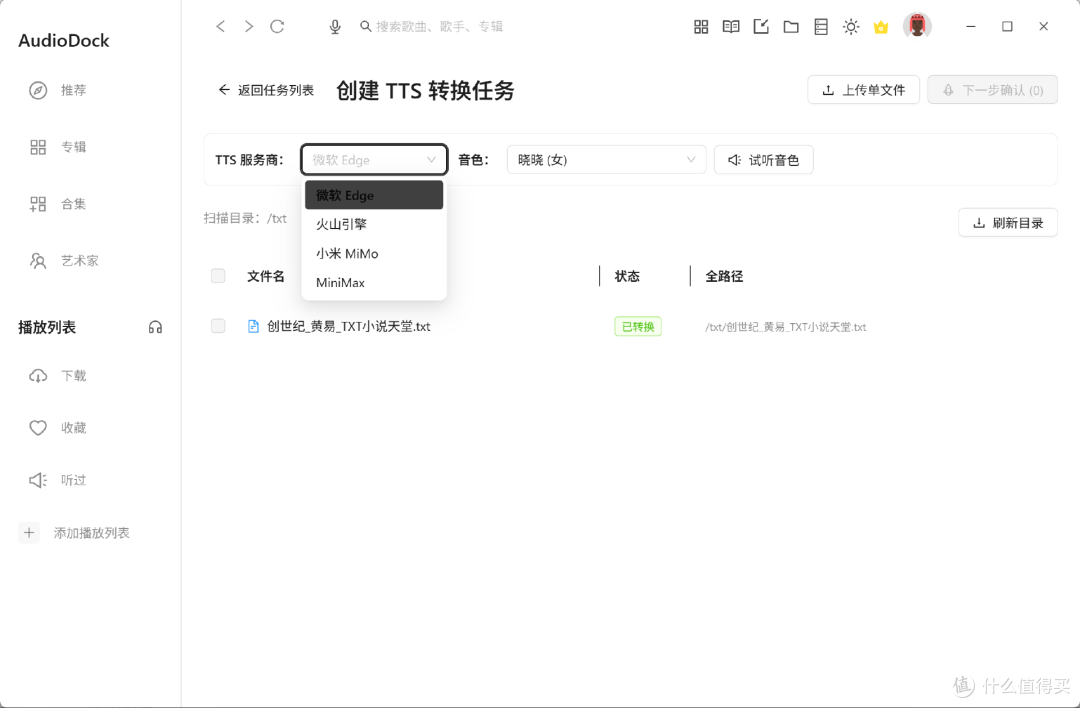Open the user avatar profile

pos(917,26)
